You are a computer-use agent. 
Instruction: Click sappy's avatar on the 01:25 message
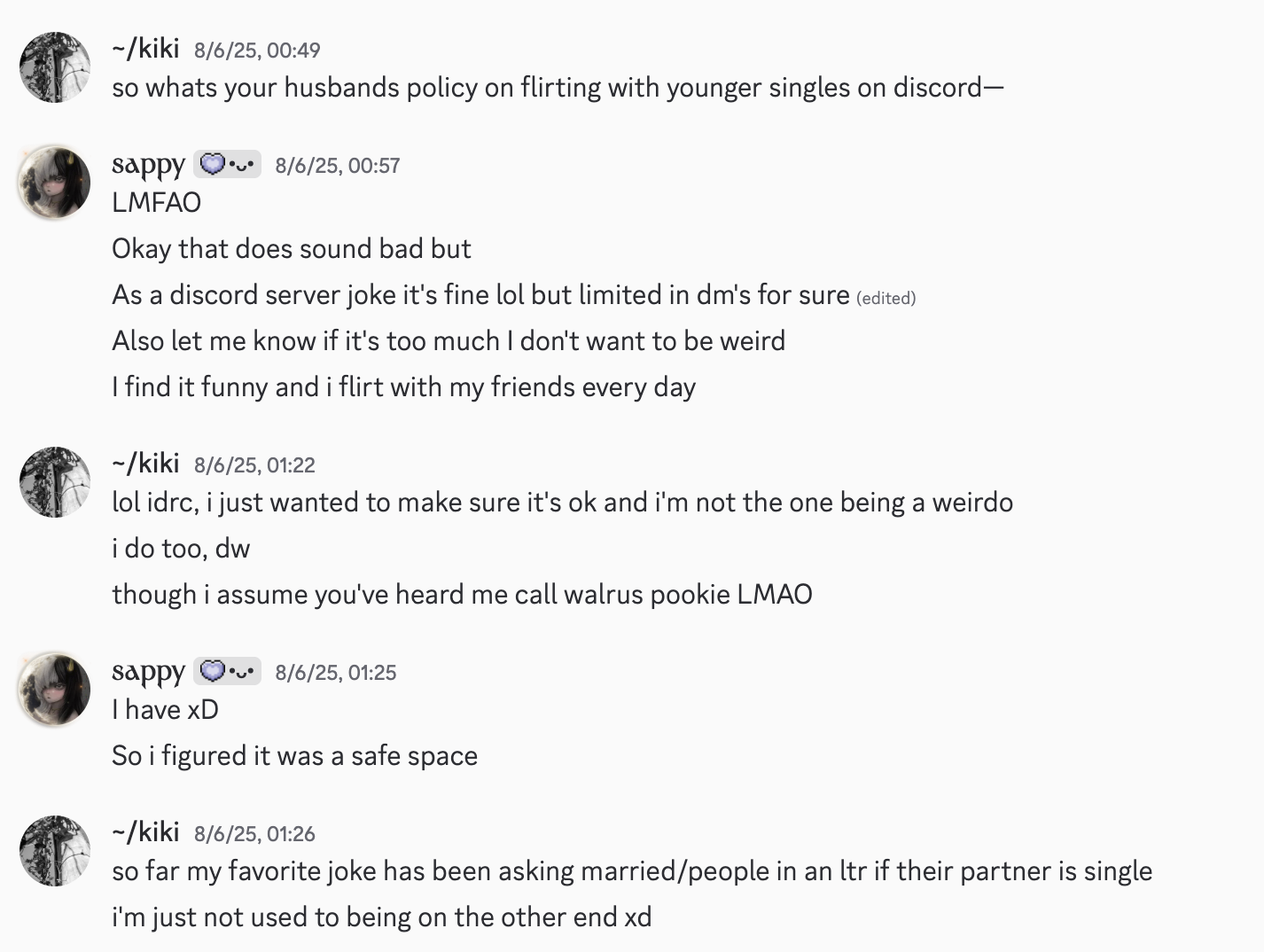pos(55,690)
